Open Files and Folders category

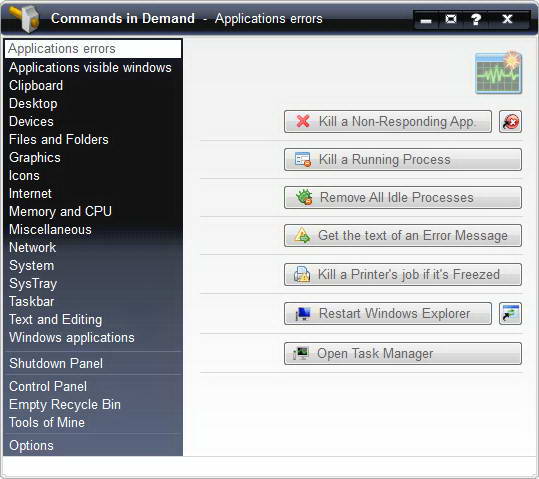pyautogui.click(x=93, y=139)
